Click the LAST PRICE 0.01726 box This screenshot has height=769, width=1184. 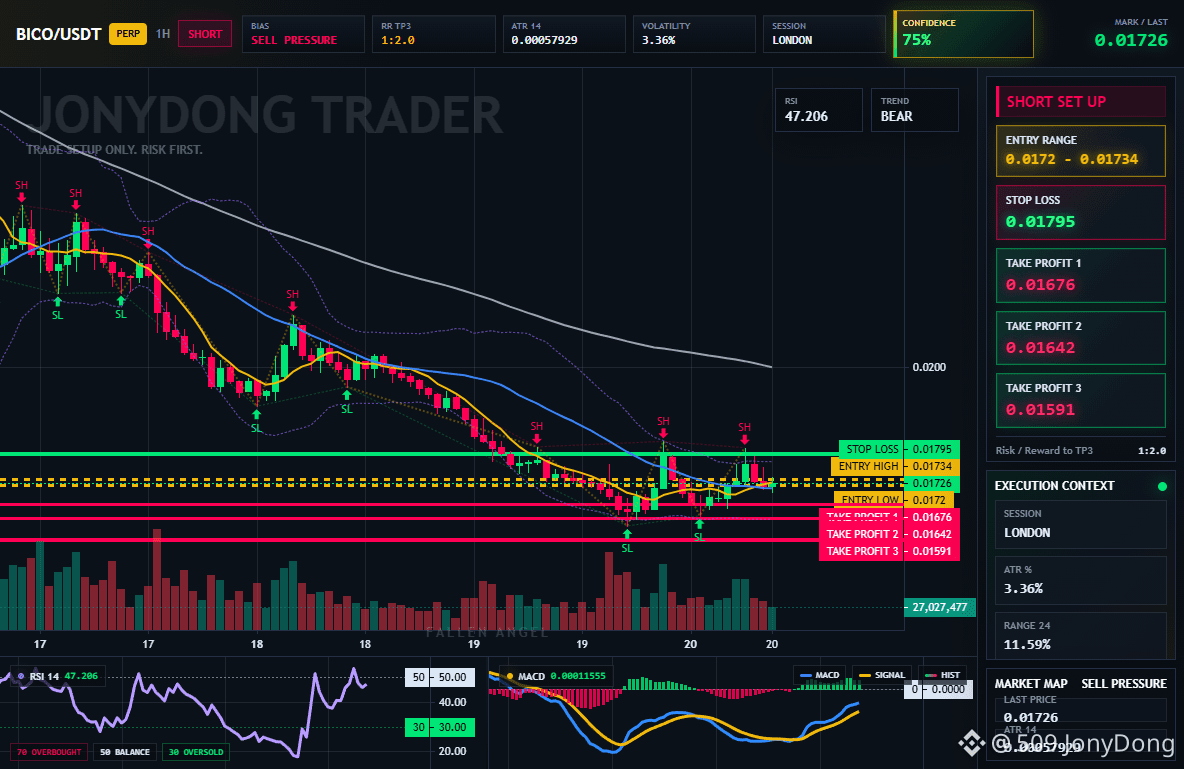1081,710
